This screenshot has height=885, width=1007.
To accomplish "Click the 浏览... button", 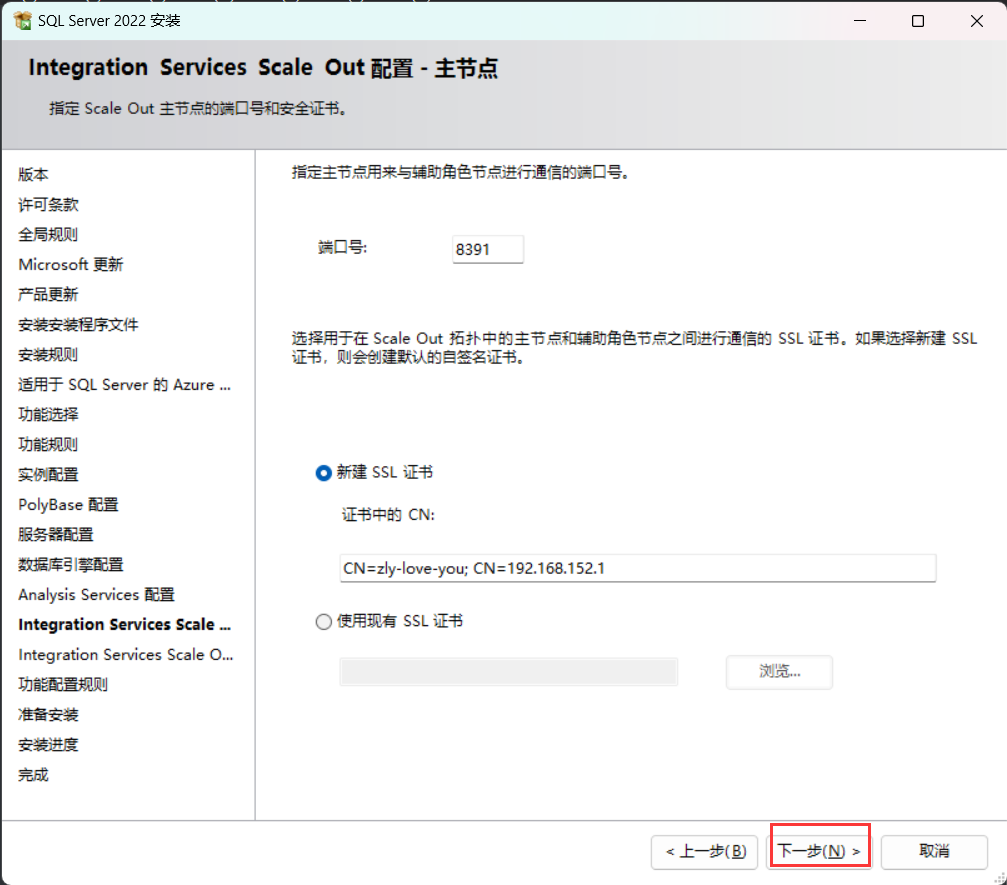I will [780, 672].
